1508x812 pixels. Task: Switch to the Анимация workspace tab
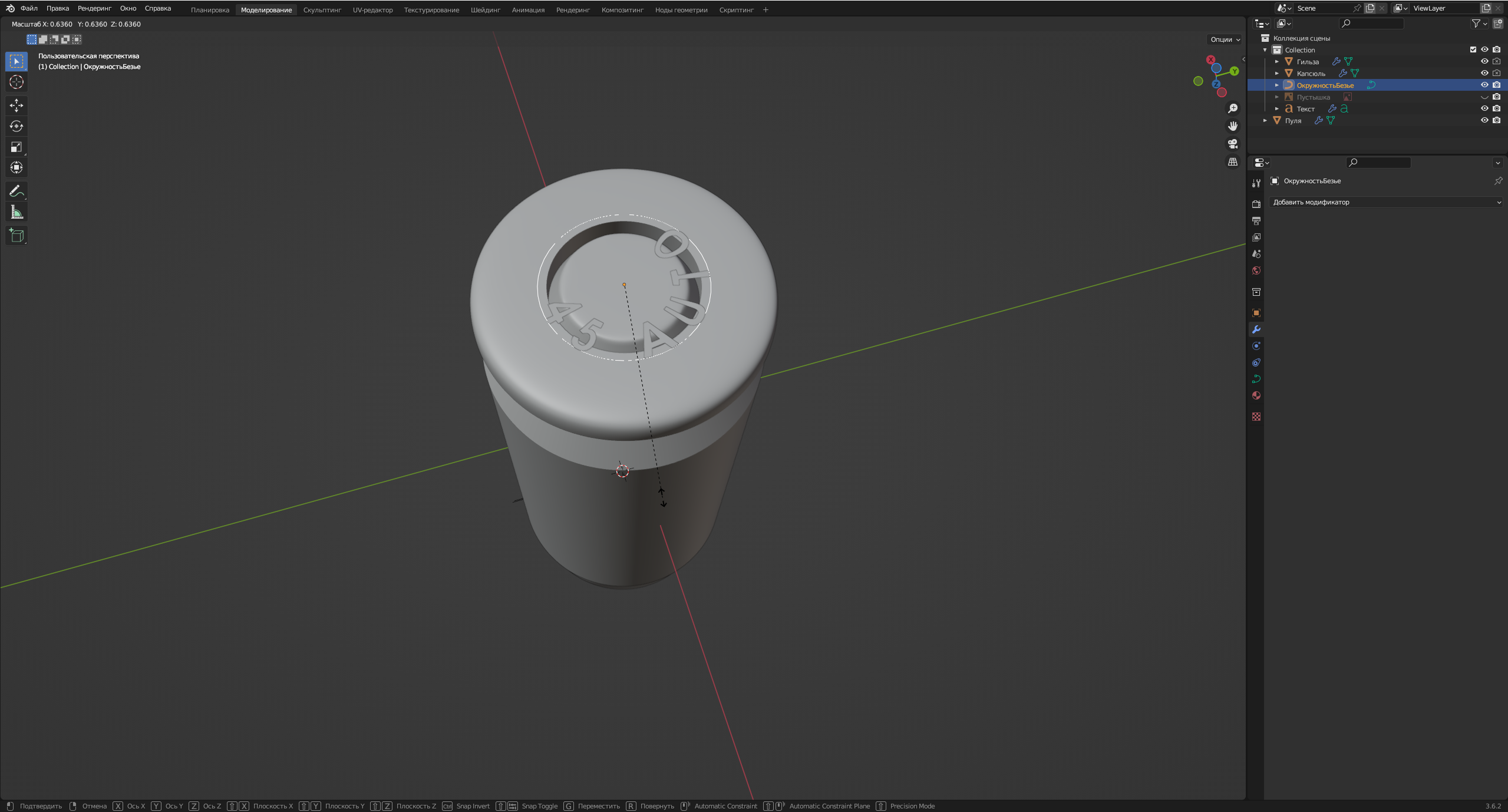[x=528, y=9]
